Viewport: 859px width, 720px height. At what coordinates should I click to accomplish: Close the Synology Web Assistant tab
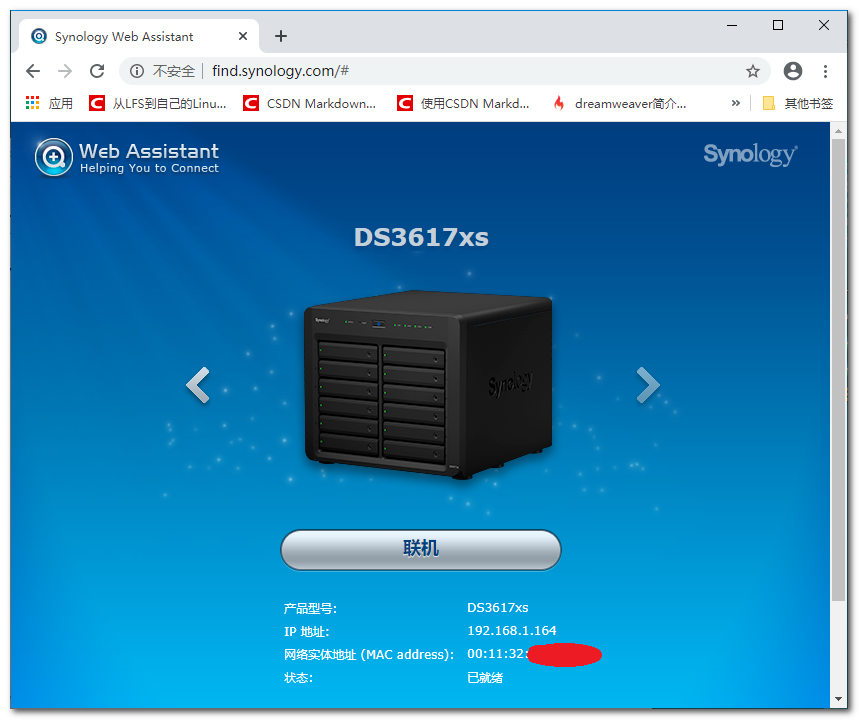point(243,36)
